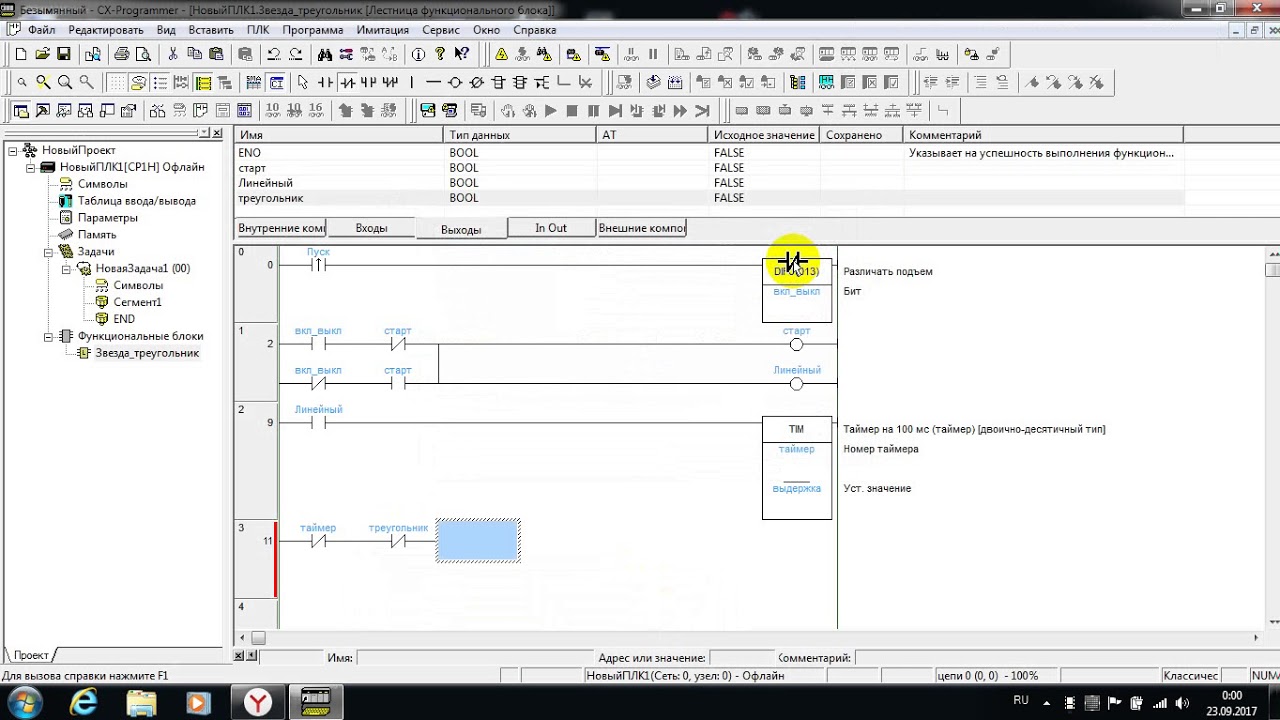Click the Copy icon in the toolbar
Image resolution: width=1280 pixels, height=720 pixels.
coord(194,54)
